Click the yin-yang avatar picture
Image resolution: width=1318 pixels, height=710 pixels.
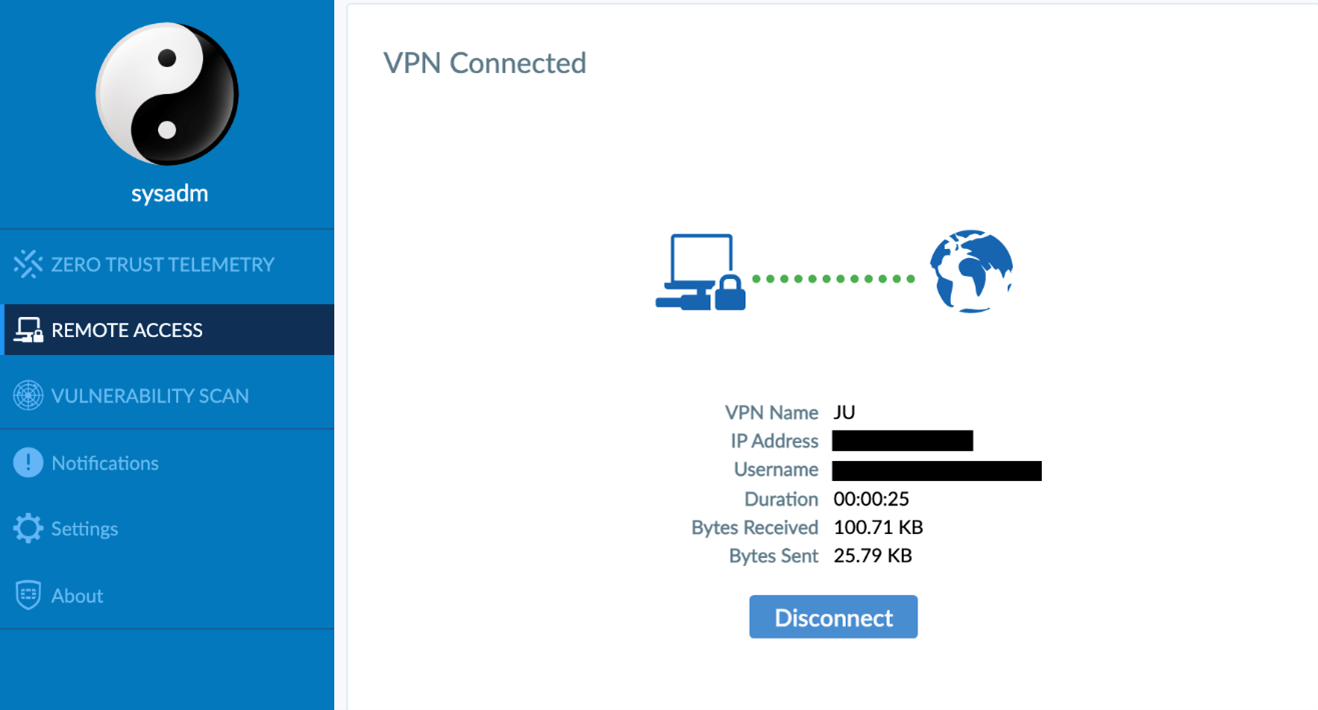click(x=167, y=94)
